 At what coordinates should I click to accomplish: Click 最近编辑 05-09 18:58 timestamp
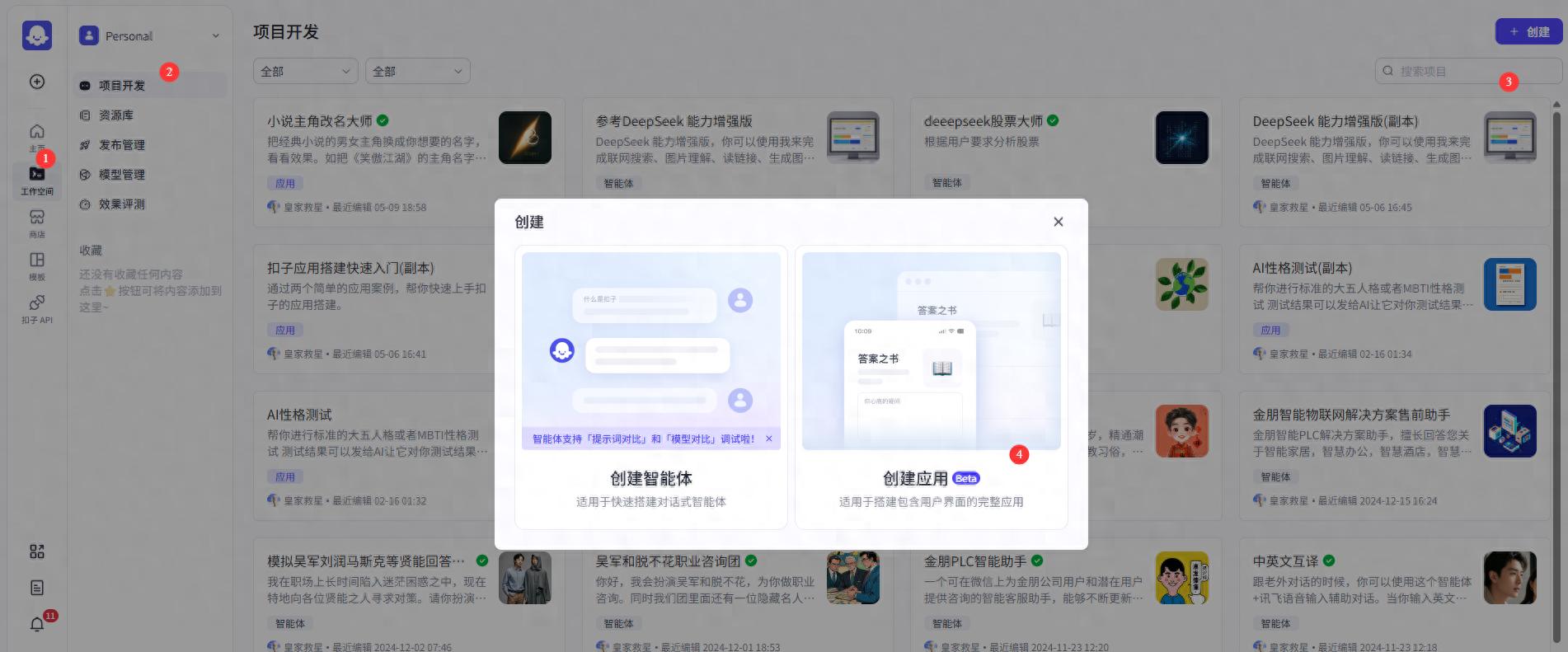coord(379,207)
